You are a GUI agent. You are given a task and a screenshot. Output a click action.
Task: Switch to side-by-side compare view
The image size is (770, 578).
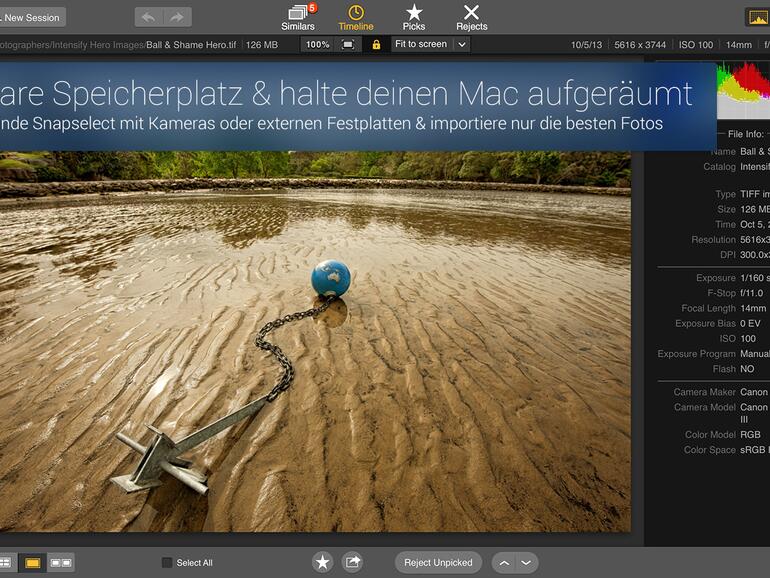(61, 563)
